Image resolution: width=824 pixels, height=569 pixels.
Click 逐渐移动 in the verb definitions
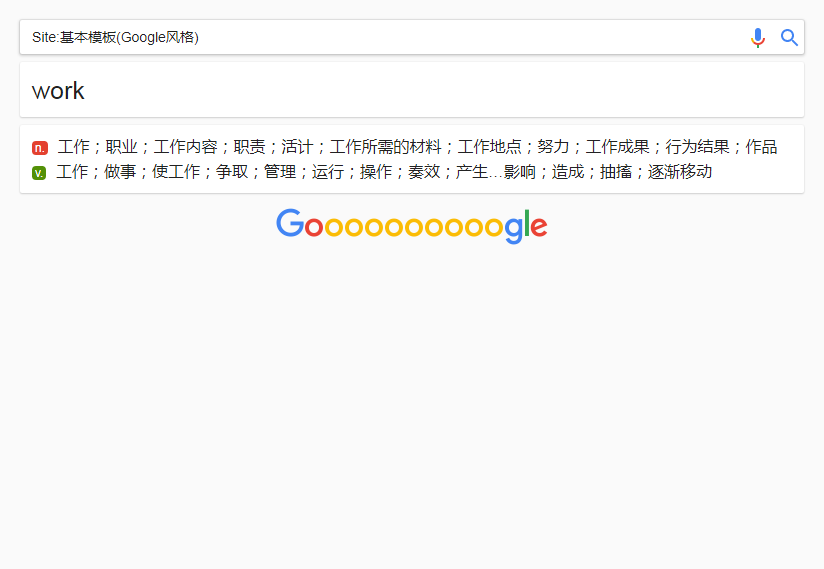tap(680, 172)
